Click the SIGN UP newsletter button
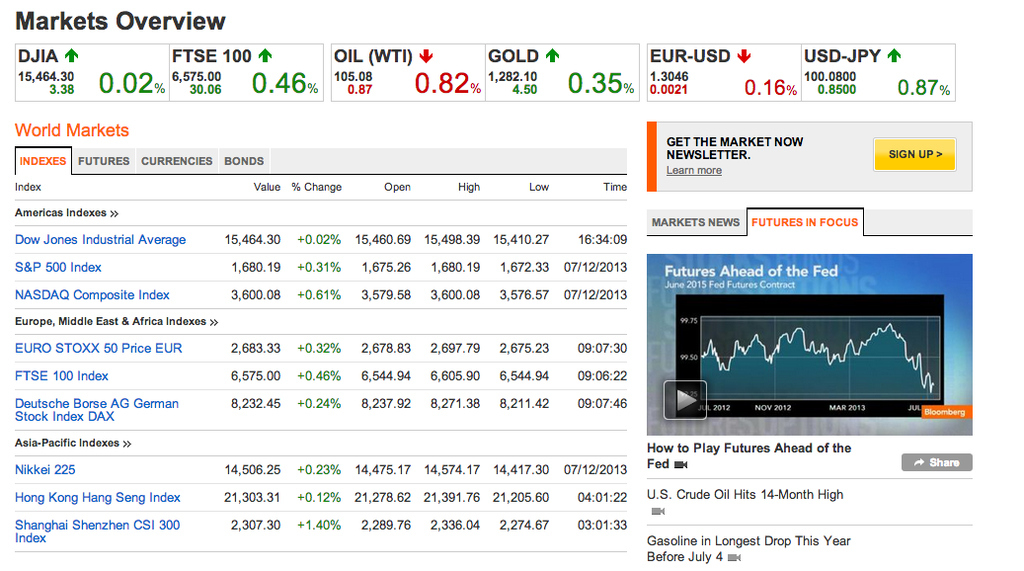Image resolution: width=1024 pixels, height=571 pixels. (x=915, y=154)
